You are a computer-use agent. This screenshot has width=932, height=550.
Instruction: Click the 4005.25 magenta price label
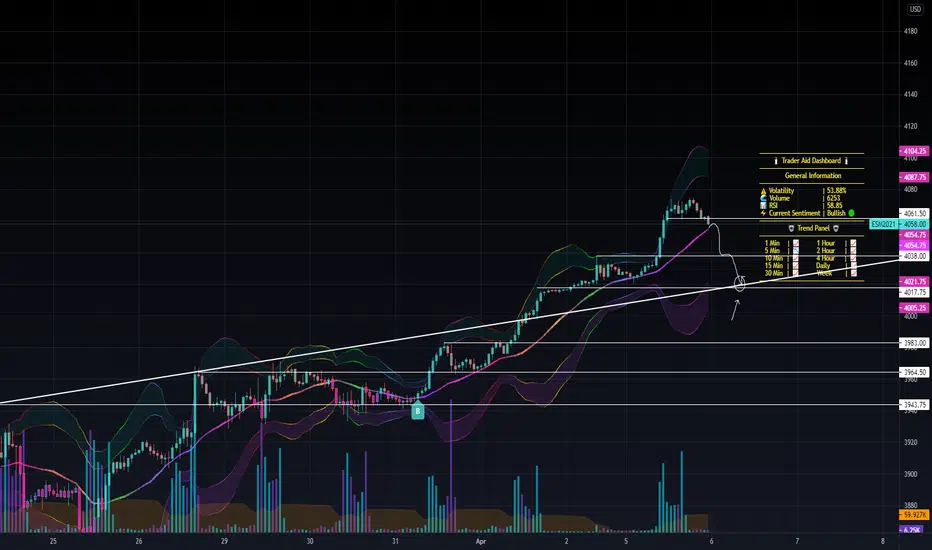click(x=914, y=308)
